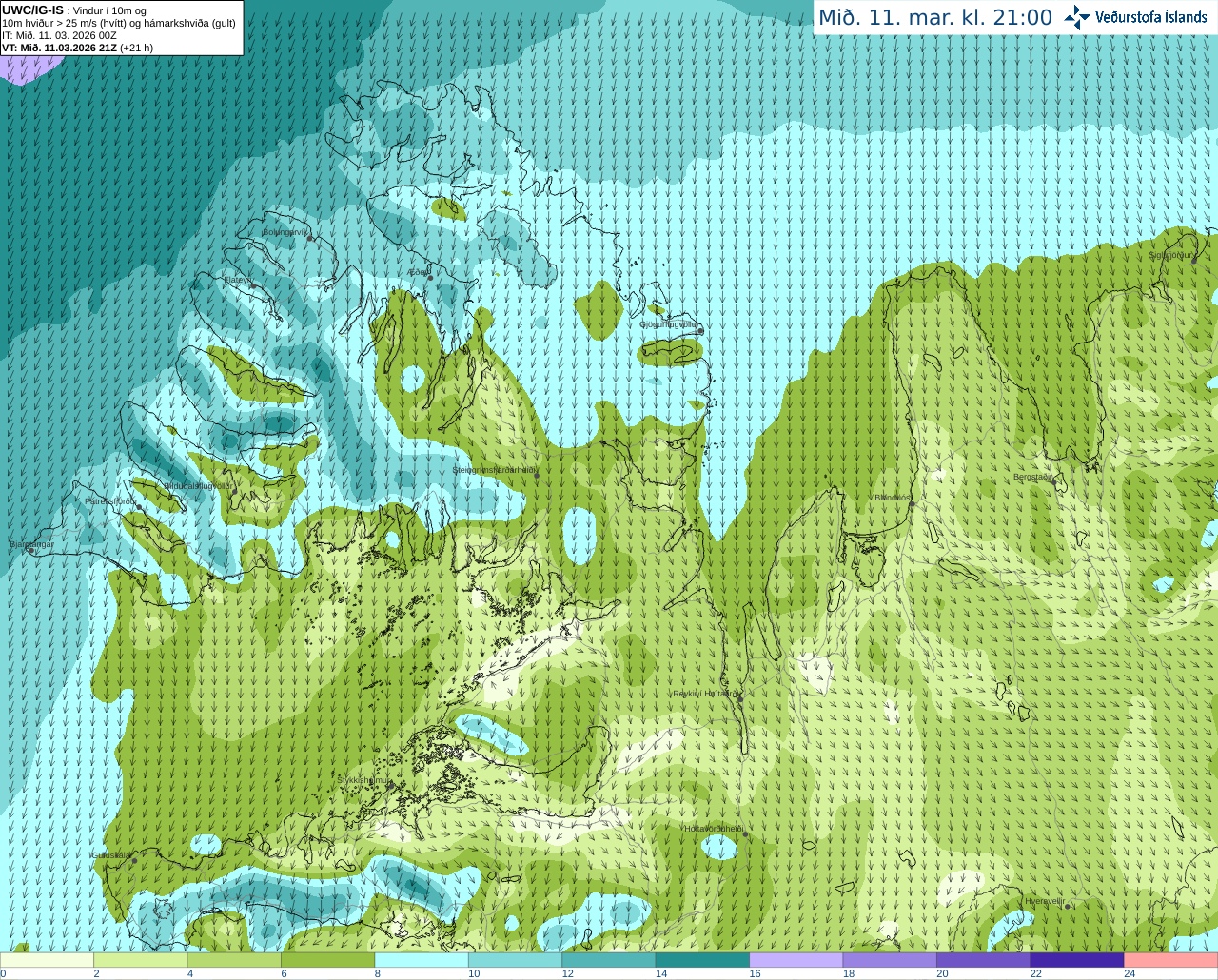Click the forecast time 'Mið. 11. mar. kl. 21:00'

935,18
